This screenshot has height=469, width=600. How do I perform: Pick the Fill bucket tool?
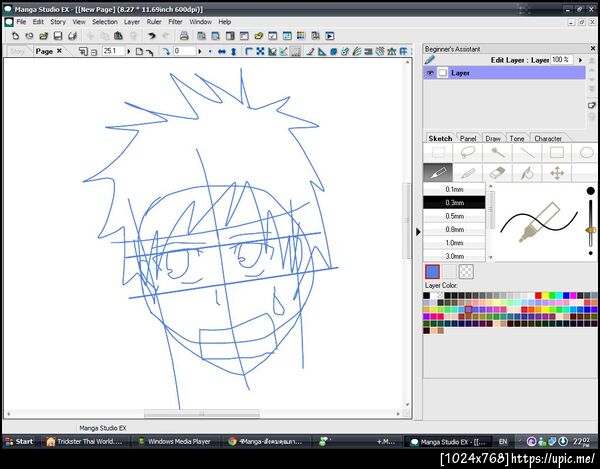click(x=527, y=173)
